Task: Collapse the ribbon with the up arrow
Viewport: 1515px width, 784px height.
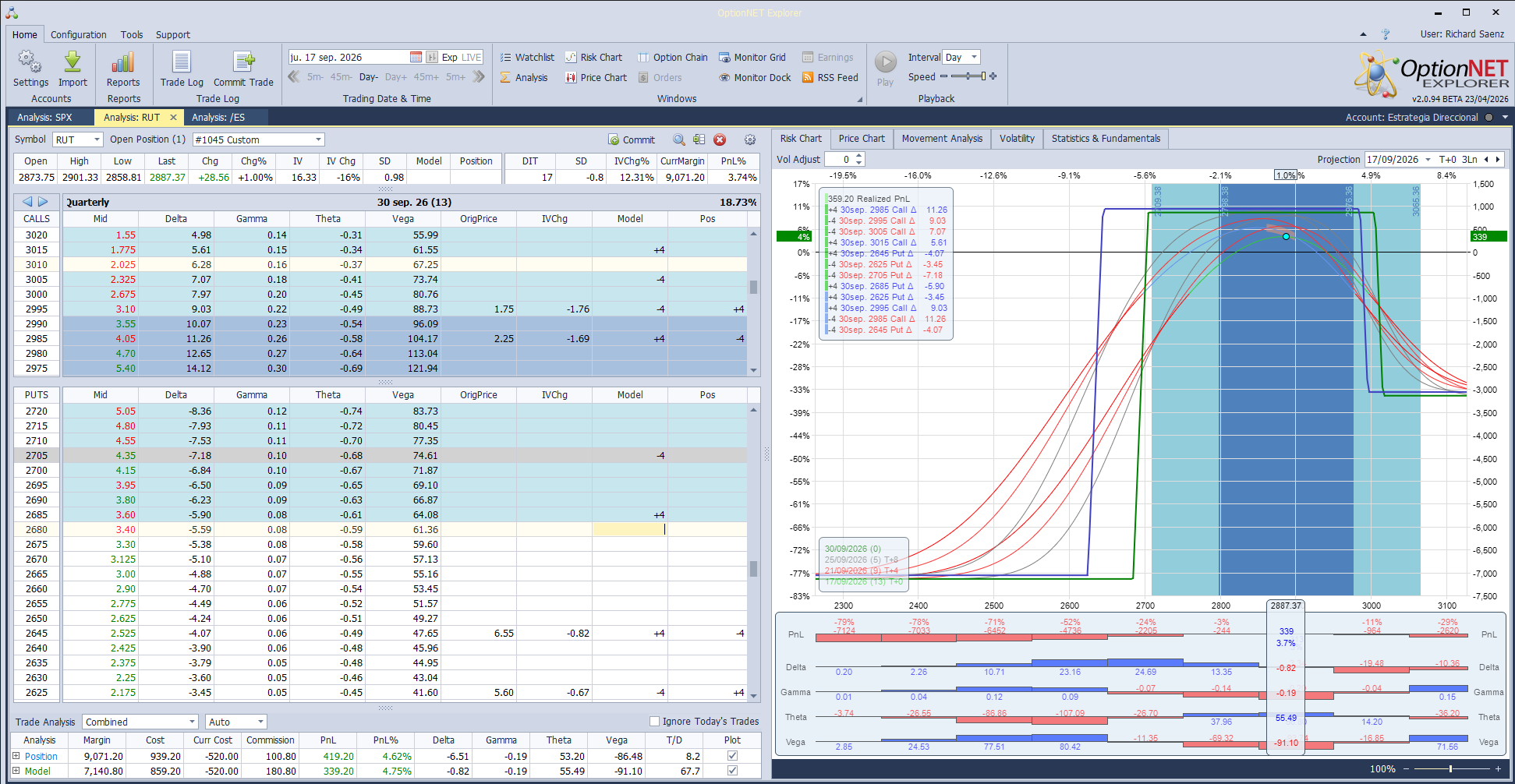Action: click(x=1363, y=34)
